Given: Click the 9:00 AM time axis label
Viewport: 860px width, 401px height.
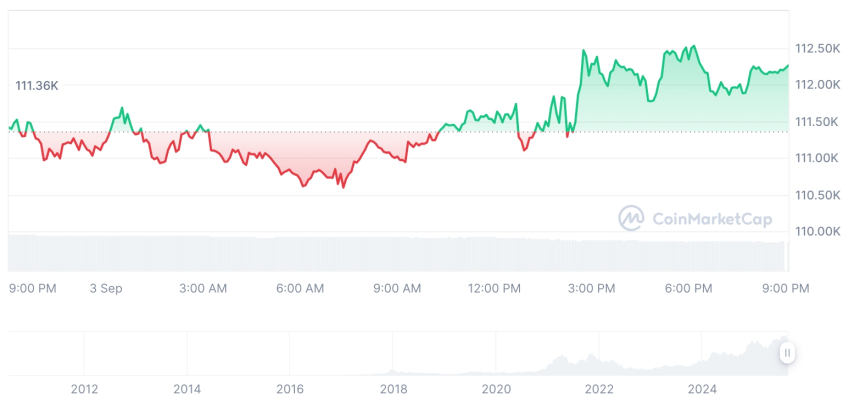Looking at the screenshot, I should pos(397,288).
